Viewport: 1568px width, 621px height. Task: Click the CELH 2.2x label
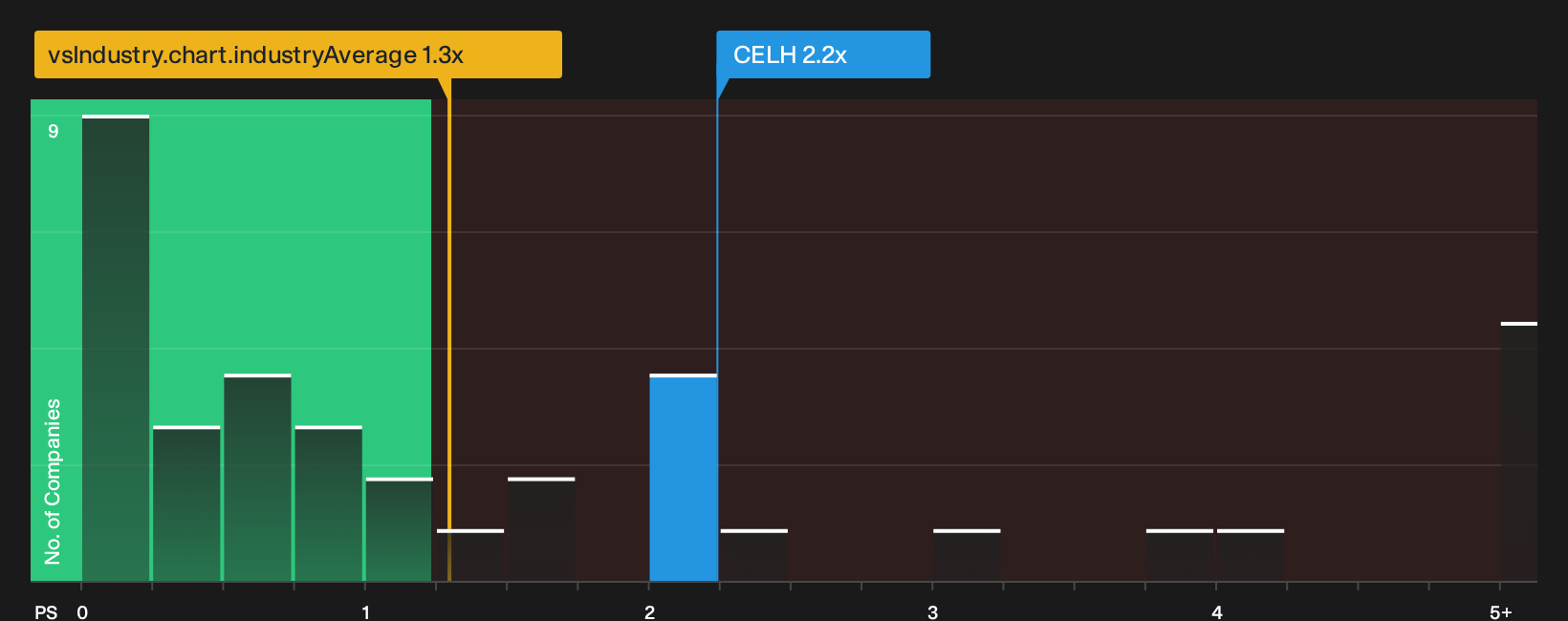(x=822, y=54)
